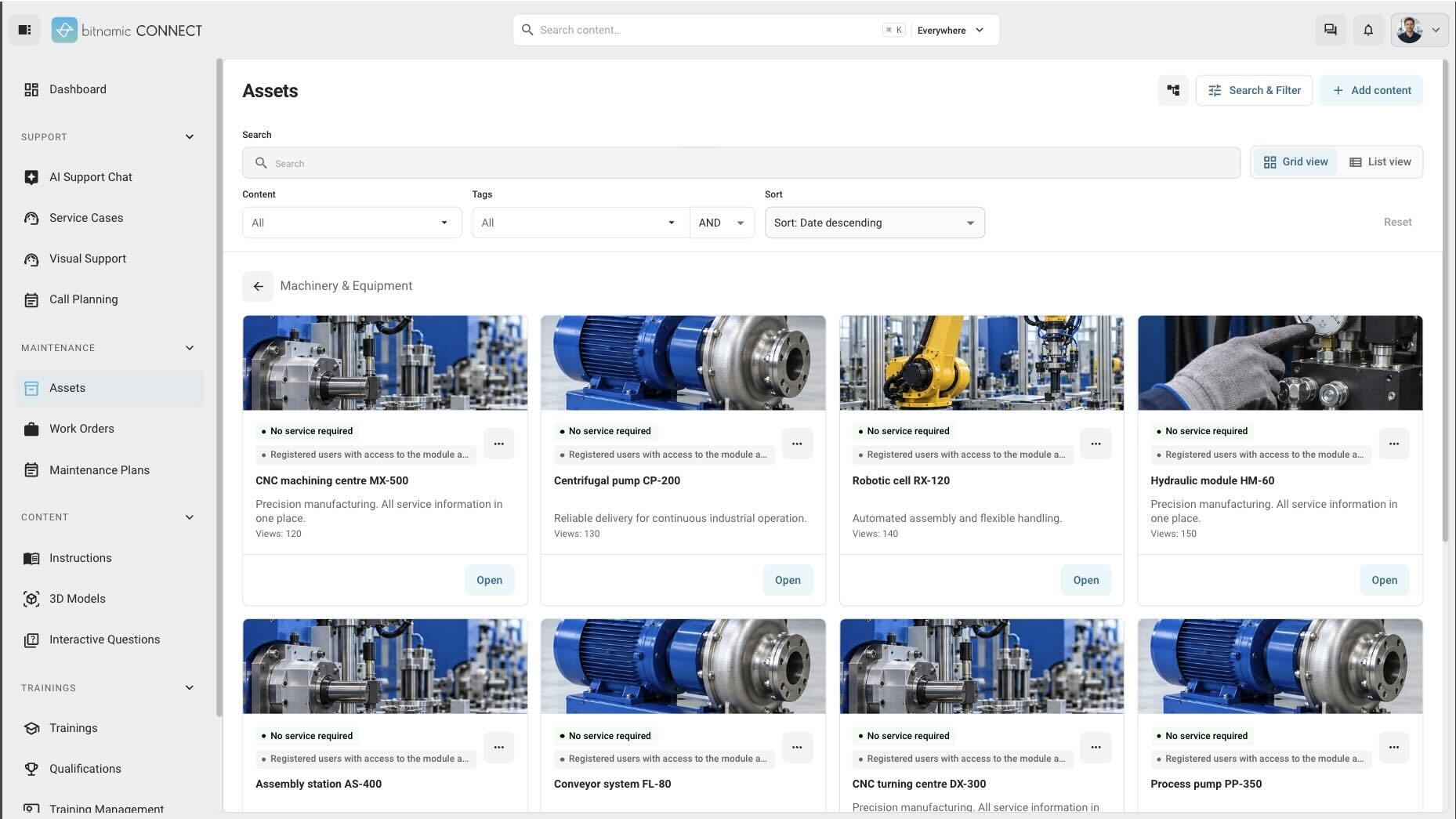Open the chat messages icon in header

point(1330,30)
